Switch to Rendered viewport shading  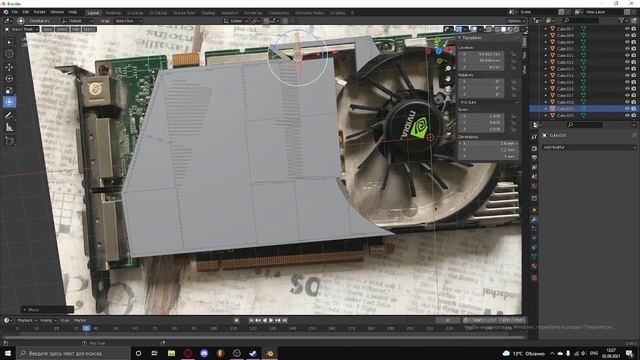[x=516, y=29]
